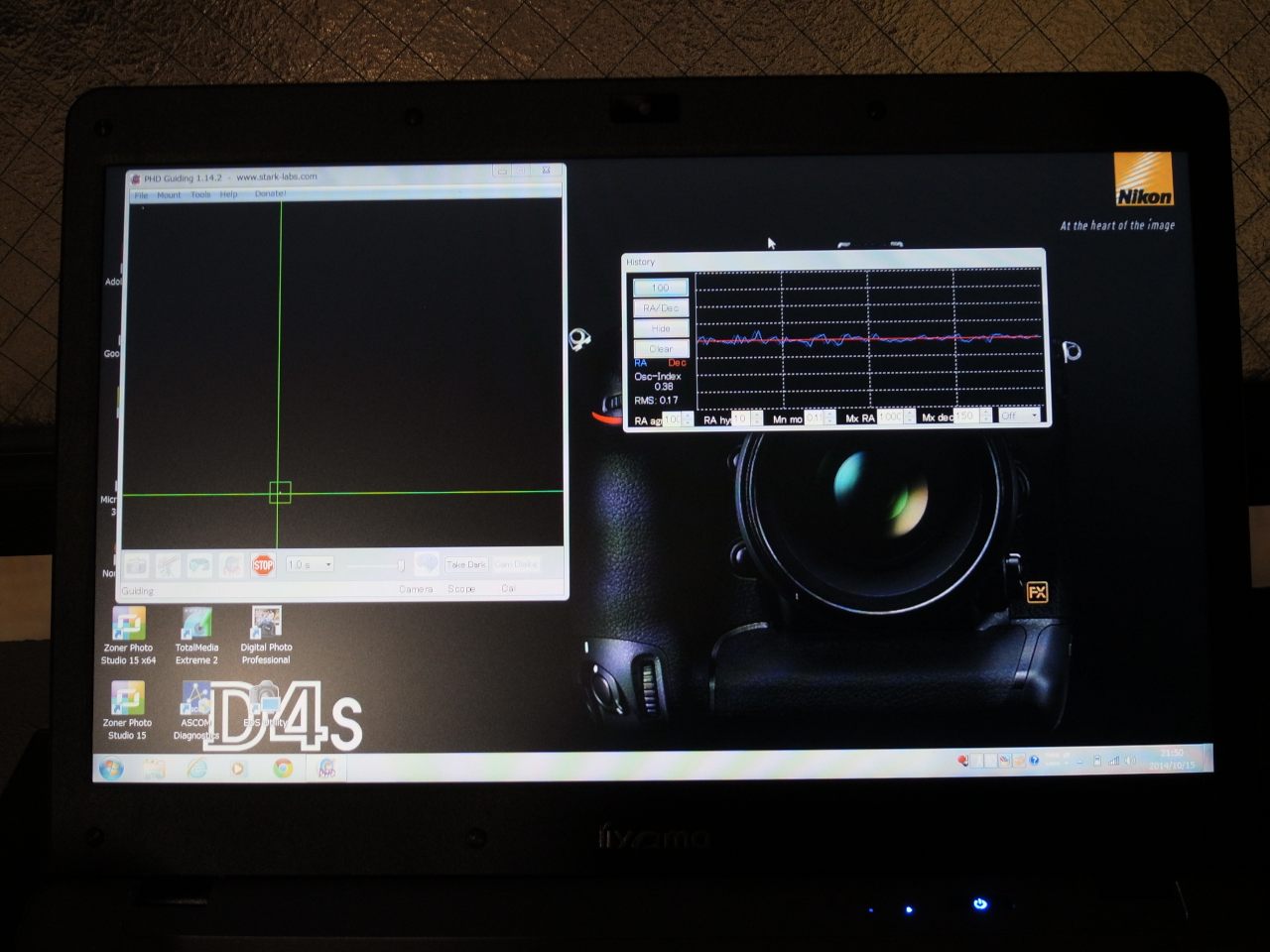Click the Mn mo spinner arrows
The width and height of the screenshot is (1270, 952).
(829, 417)
